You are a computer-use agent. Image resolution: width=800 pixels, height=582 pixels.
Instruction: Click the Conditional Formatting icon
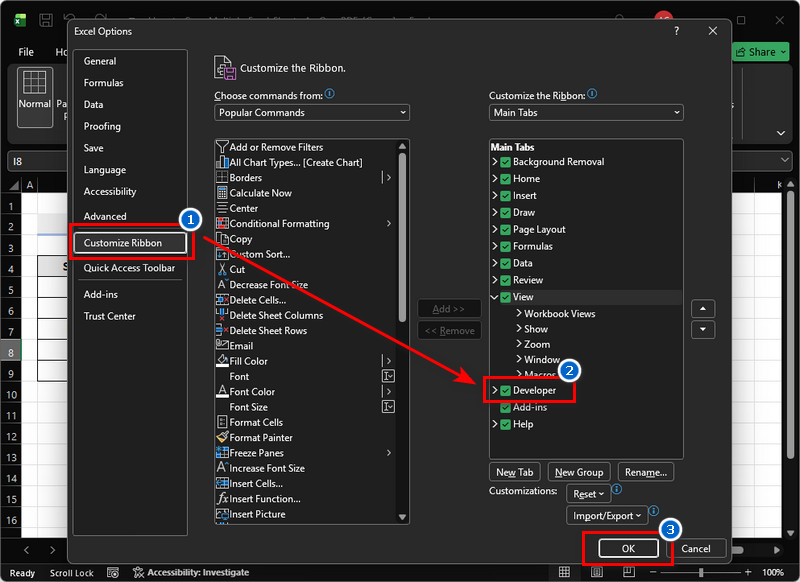click(x=222, y=223)
